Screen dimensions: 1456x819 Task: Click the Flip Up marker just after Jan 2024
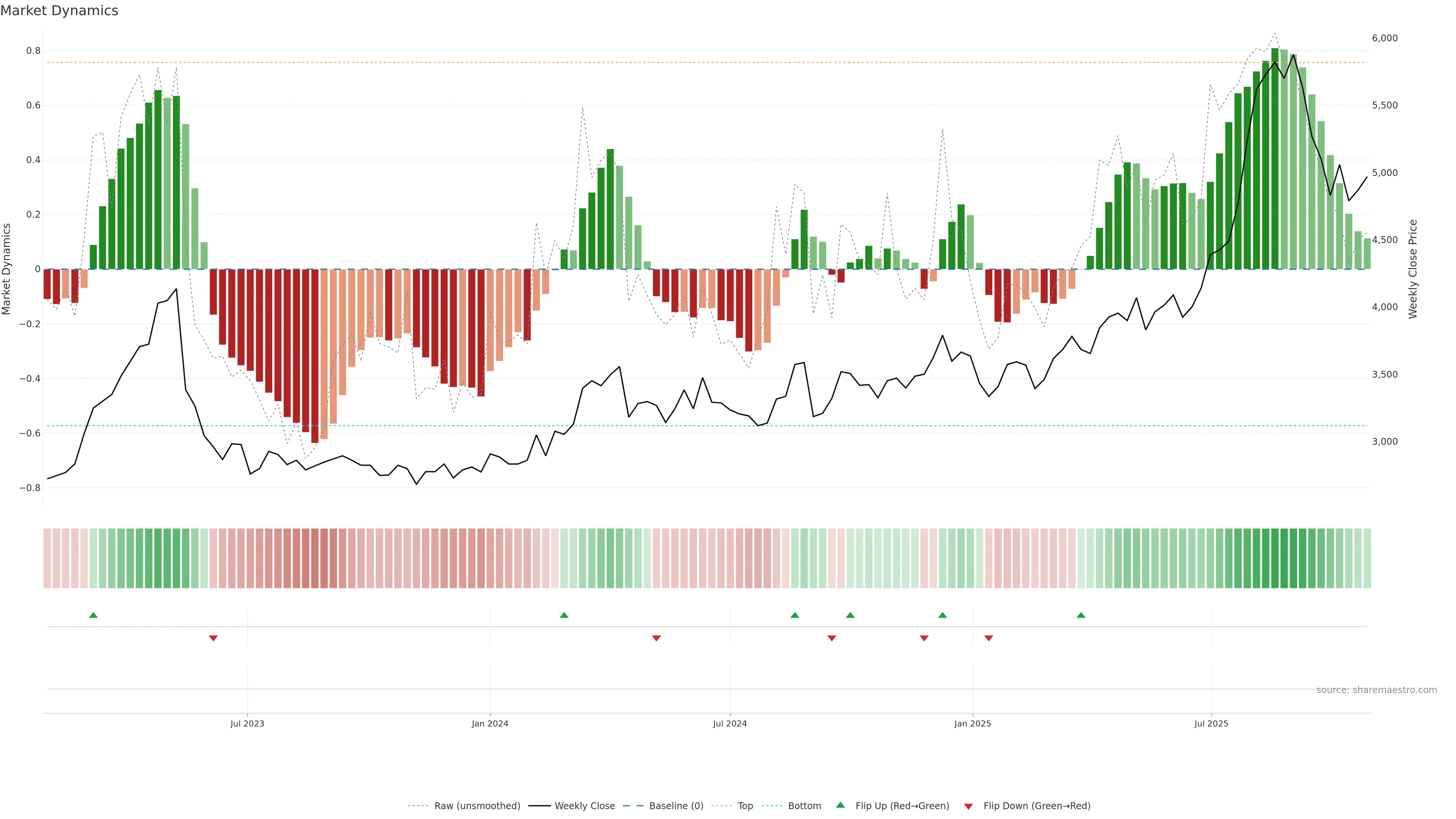[x=563, y=615]
